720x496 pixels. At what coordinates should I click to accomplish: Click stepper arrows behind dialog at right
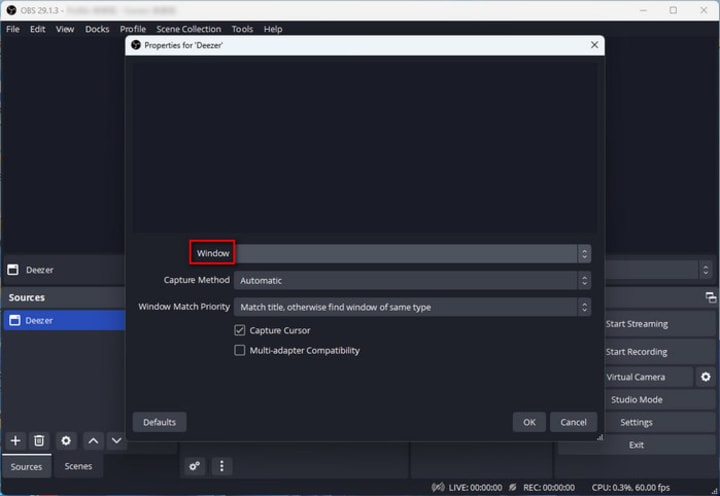[706, 270]
